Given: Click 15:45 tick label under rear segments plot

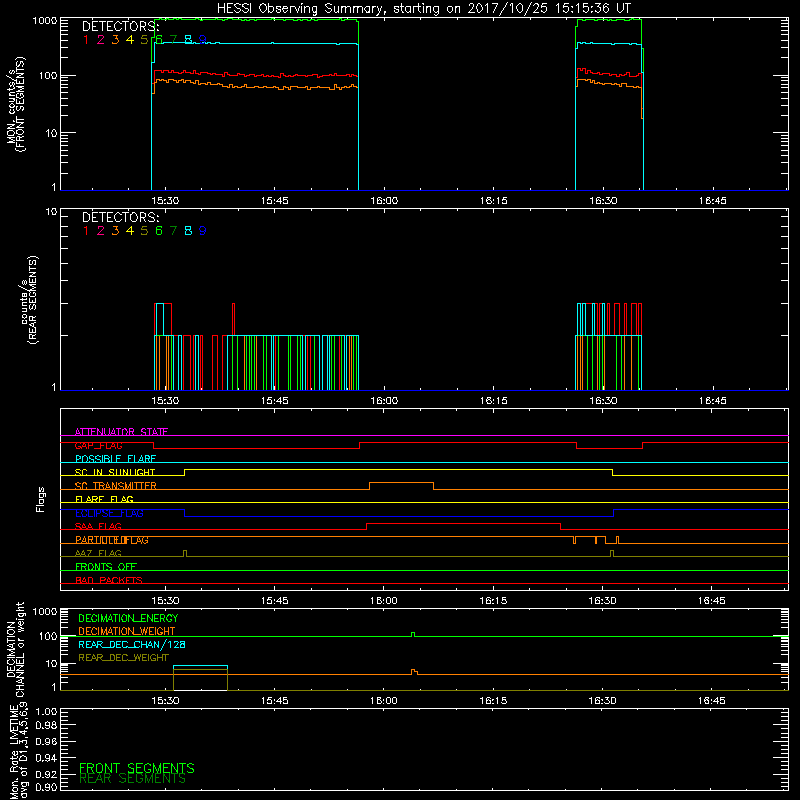Looking at the screenshot, I should tap(274, 401).
